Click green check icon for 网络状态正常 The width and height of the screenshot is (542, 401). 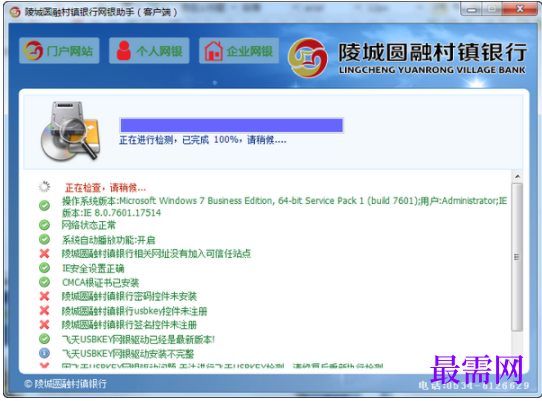point(44,225)
